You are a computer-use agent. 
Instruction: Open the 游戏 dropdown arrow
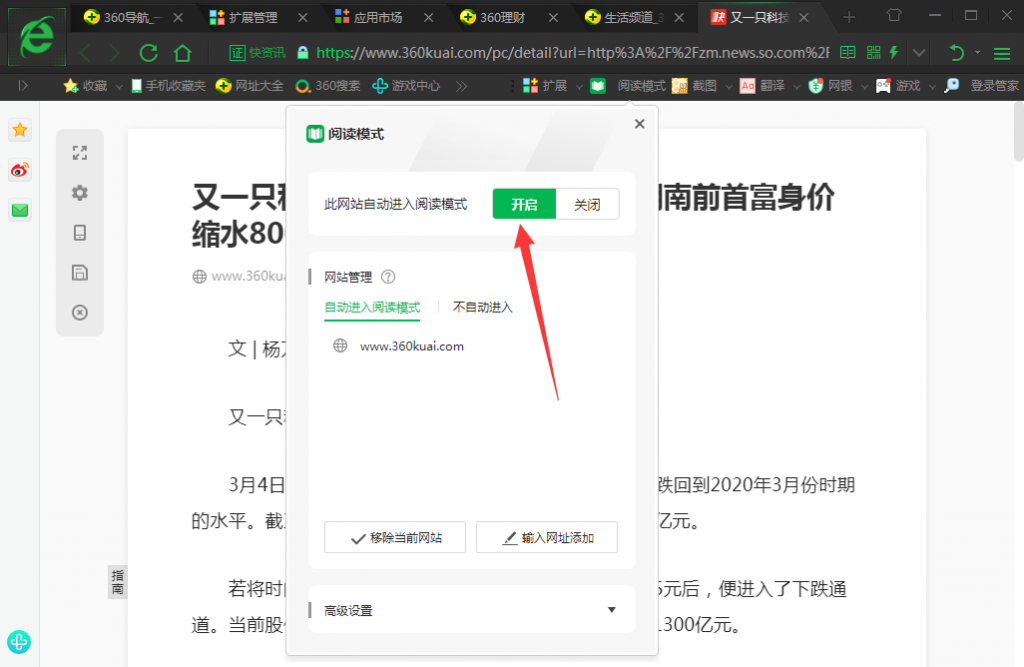932,86
